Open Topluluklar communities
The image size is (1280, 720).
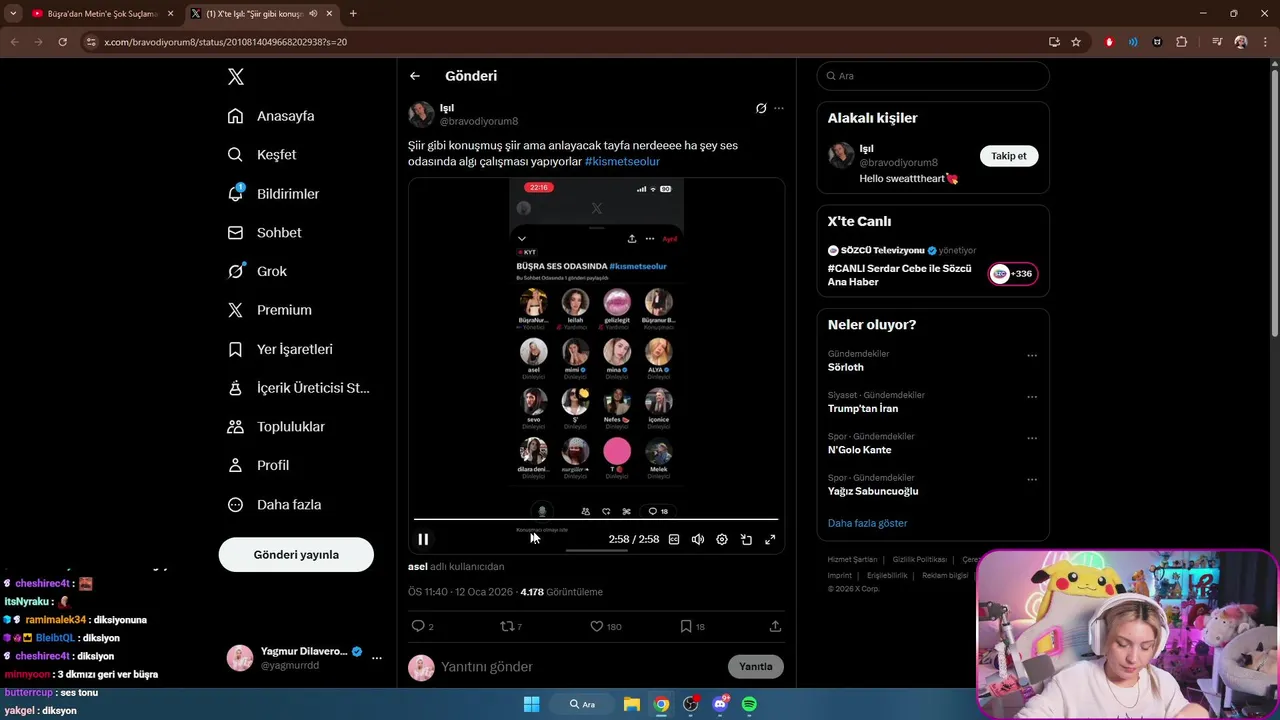pyautogui.click(x=276, y=427)
